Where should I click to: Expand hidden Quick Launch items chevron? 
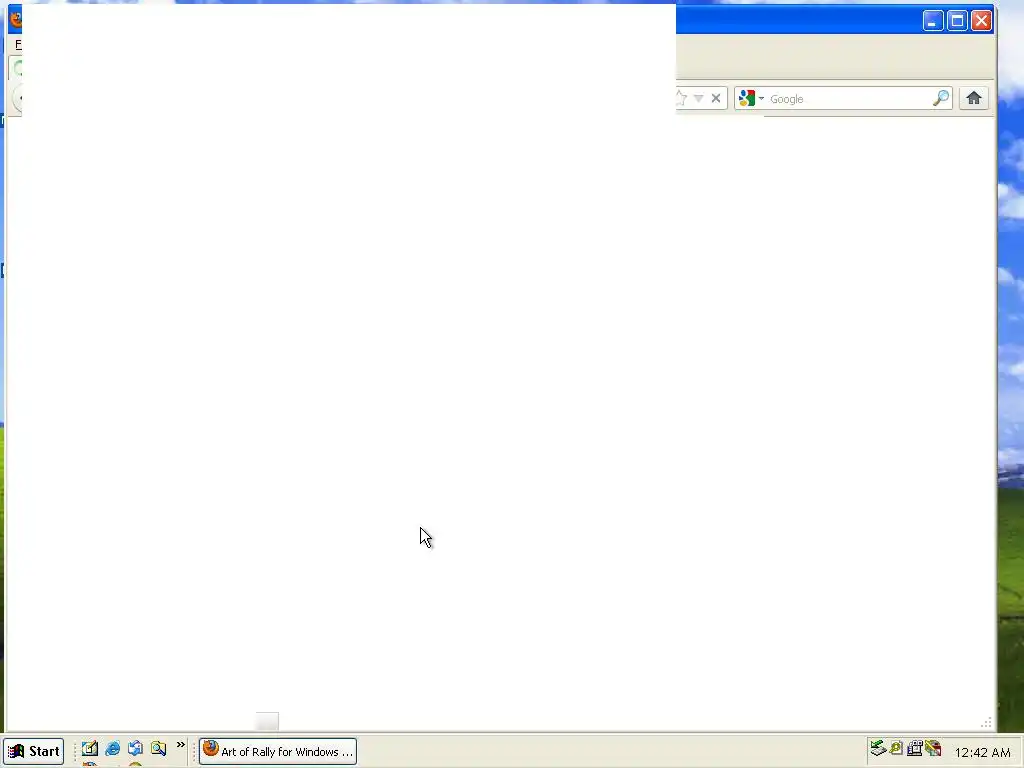coord(181,745)
